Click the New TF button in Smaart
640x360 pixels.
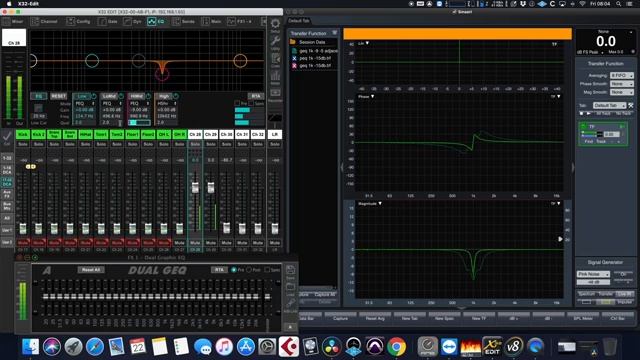tap(479, 318)
